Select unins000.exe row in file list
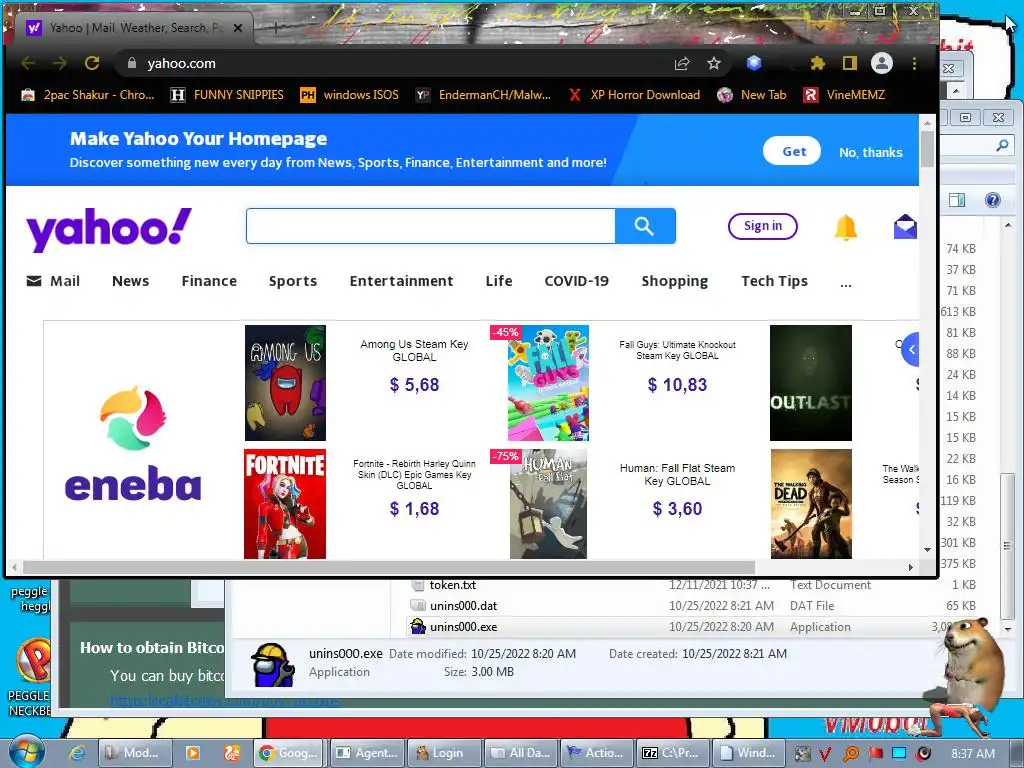The width and height of the screenshot is (1024, 768). point(692,627)
